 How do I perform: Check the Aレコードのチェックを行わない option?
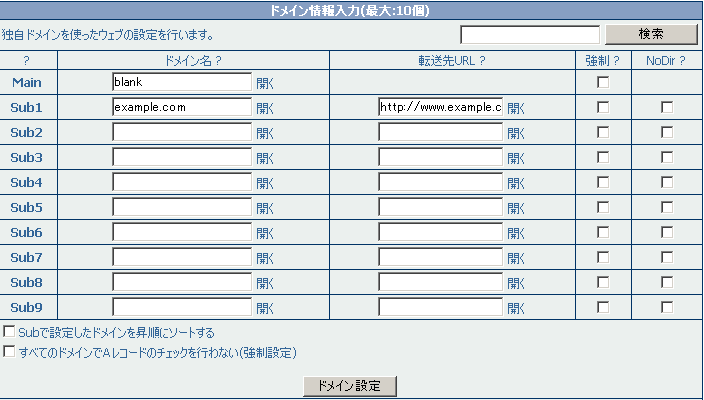point(9,352)
